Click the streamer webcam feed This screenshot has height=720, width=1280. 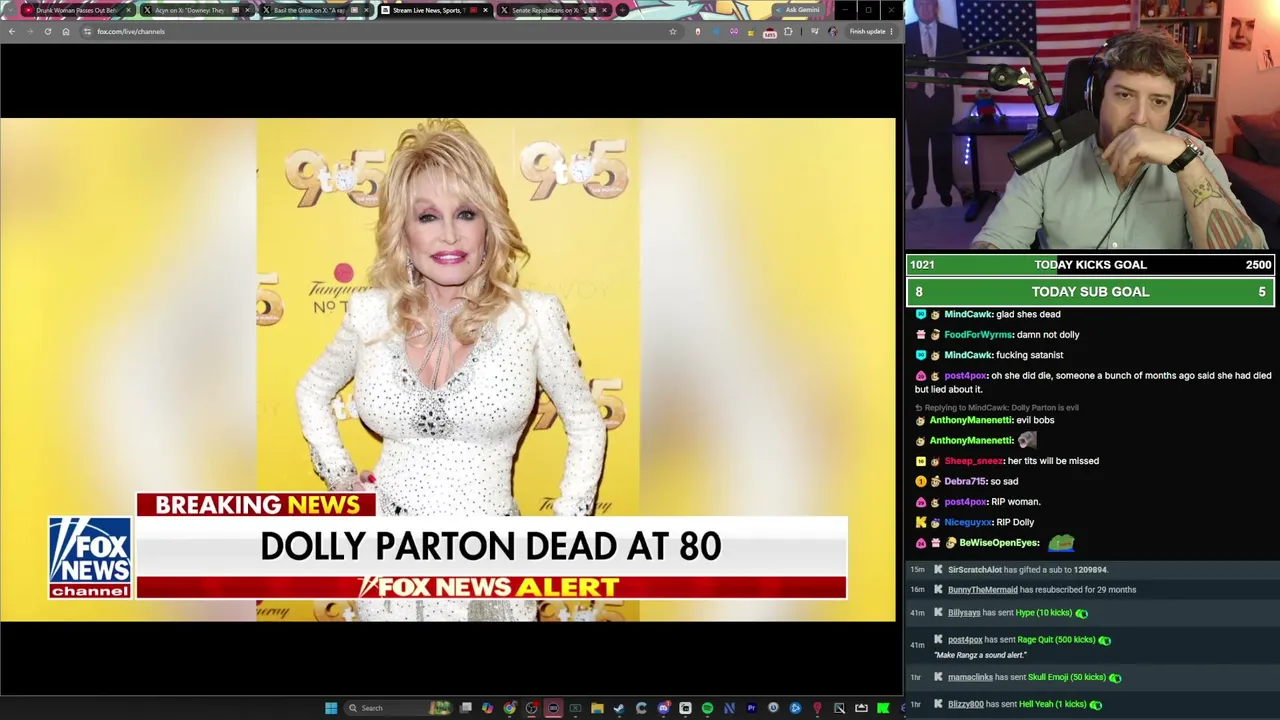click(x=1092, y=125)
